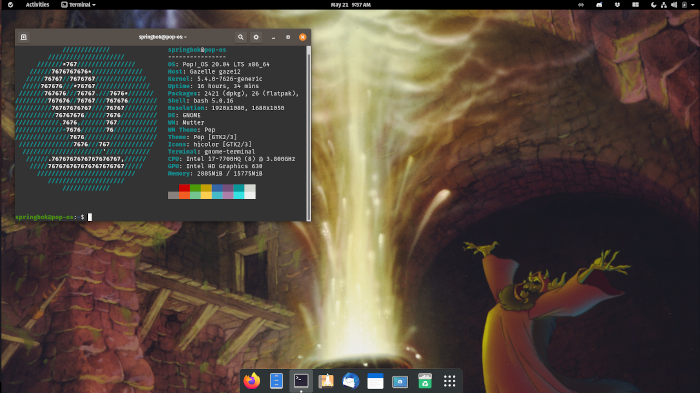Click the 'Host: Gazelle gaze12' line
The image size is (700, 393).
[x=204, y=71]
